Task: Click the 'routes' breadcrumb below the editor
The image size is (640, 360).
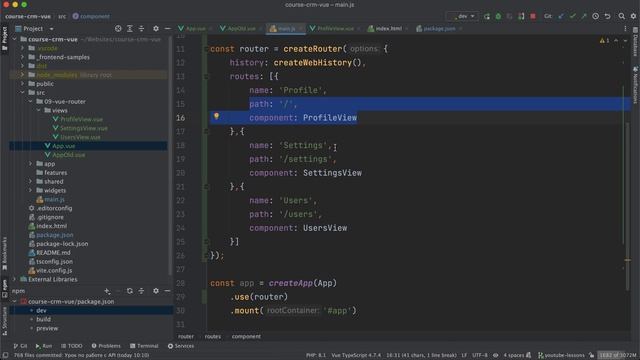Action: [x=213, y=336]
